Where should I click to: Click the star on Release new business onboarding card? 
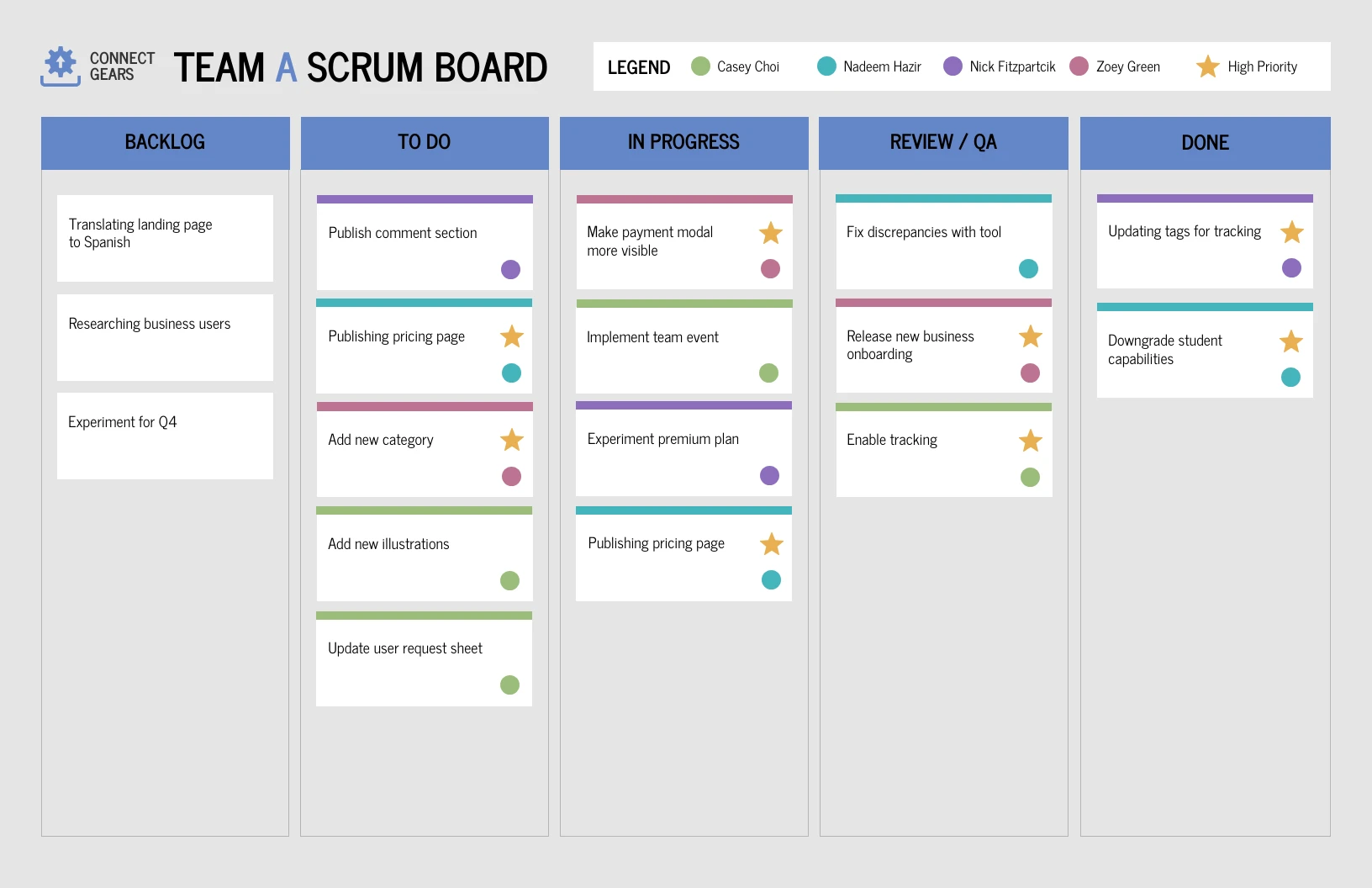[x=1031, y=336]
